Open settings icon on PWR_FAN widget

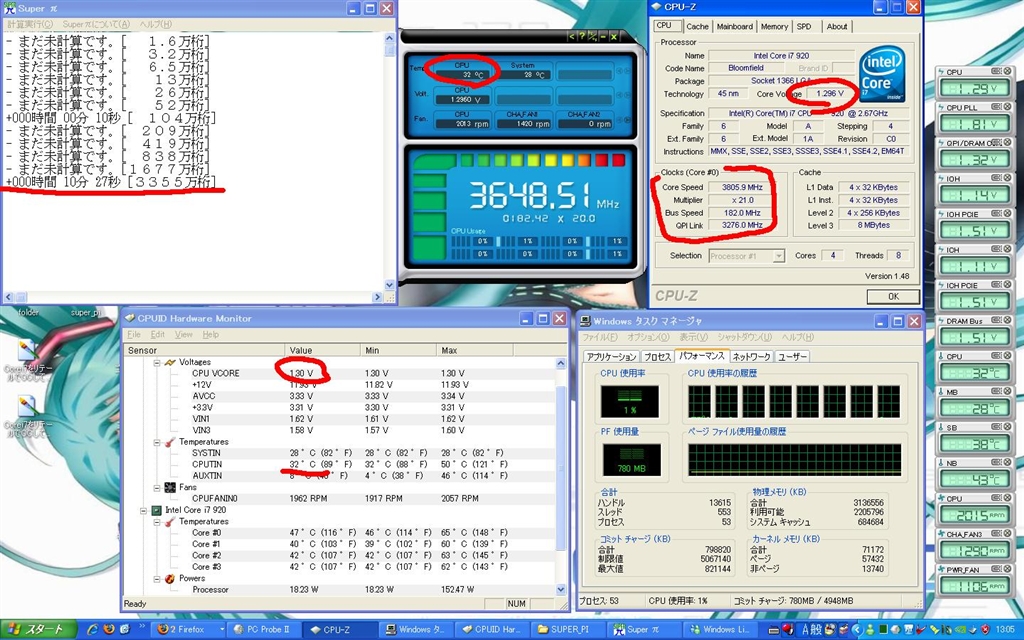coord(996,569)
